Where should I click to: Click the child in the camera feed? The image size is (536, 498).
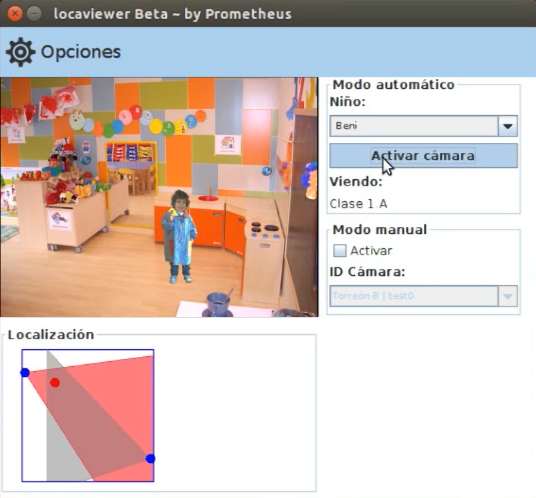pyautogui.click(x=179, y=237)
